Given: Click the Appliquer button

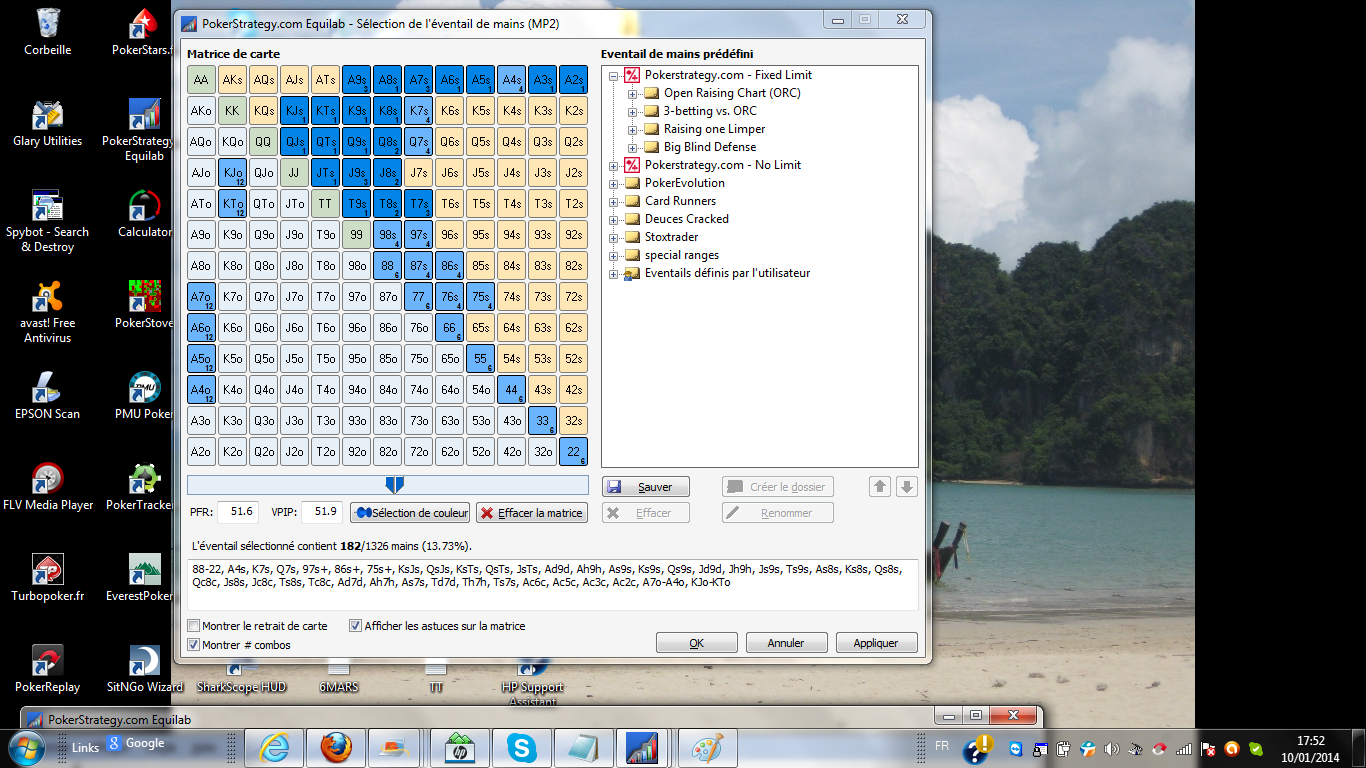Looking at the screenshot, I should coord(876,643).
